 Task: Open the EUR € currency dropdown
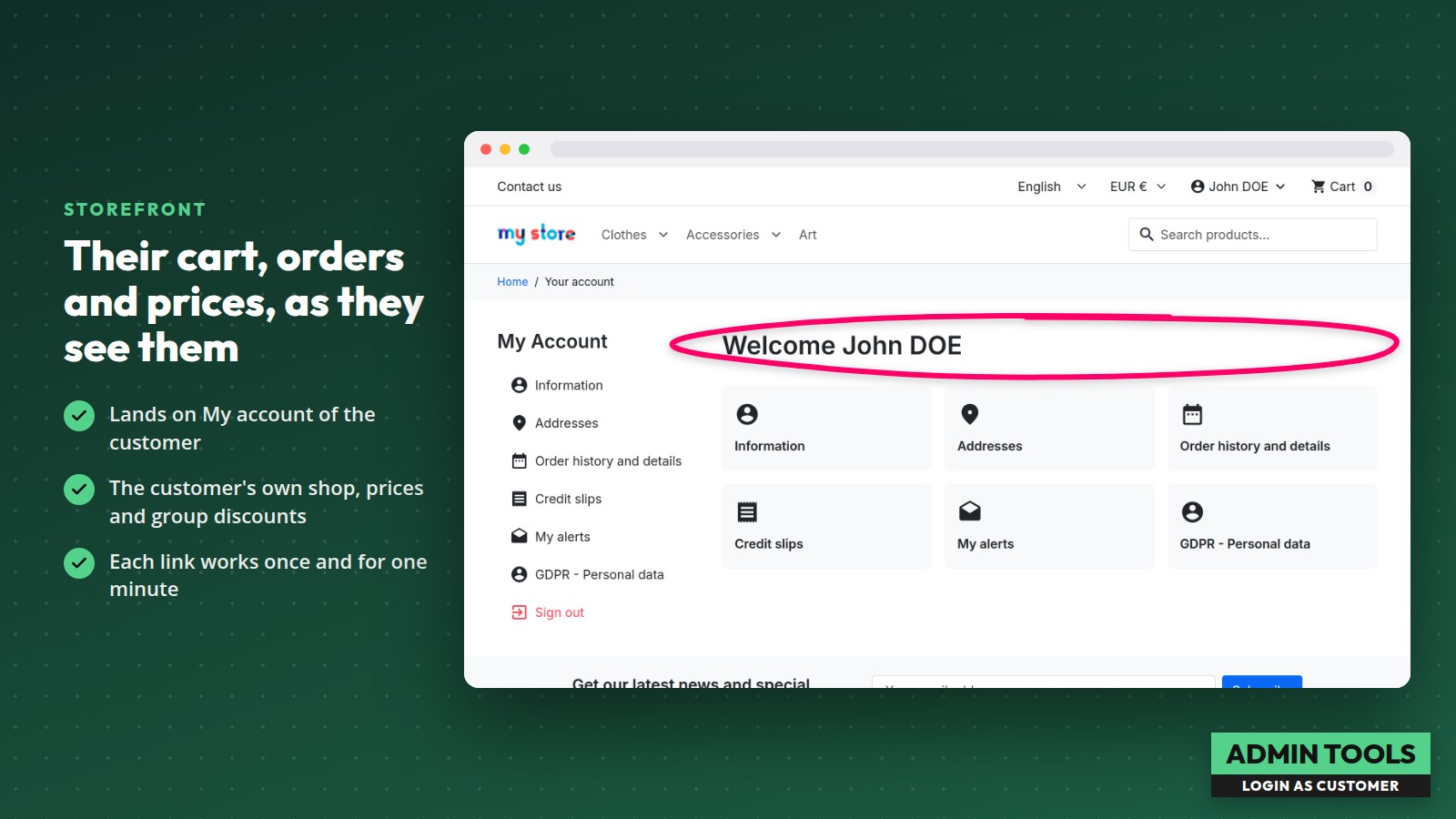(1137, 187)
